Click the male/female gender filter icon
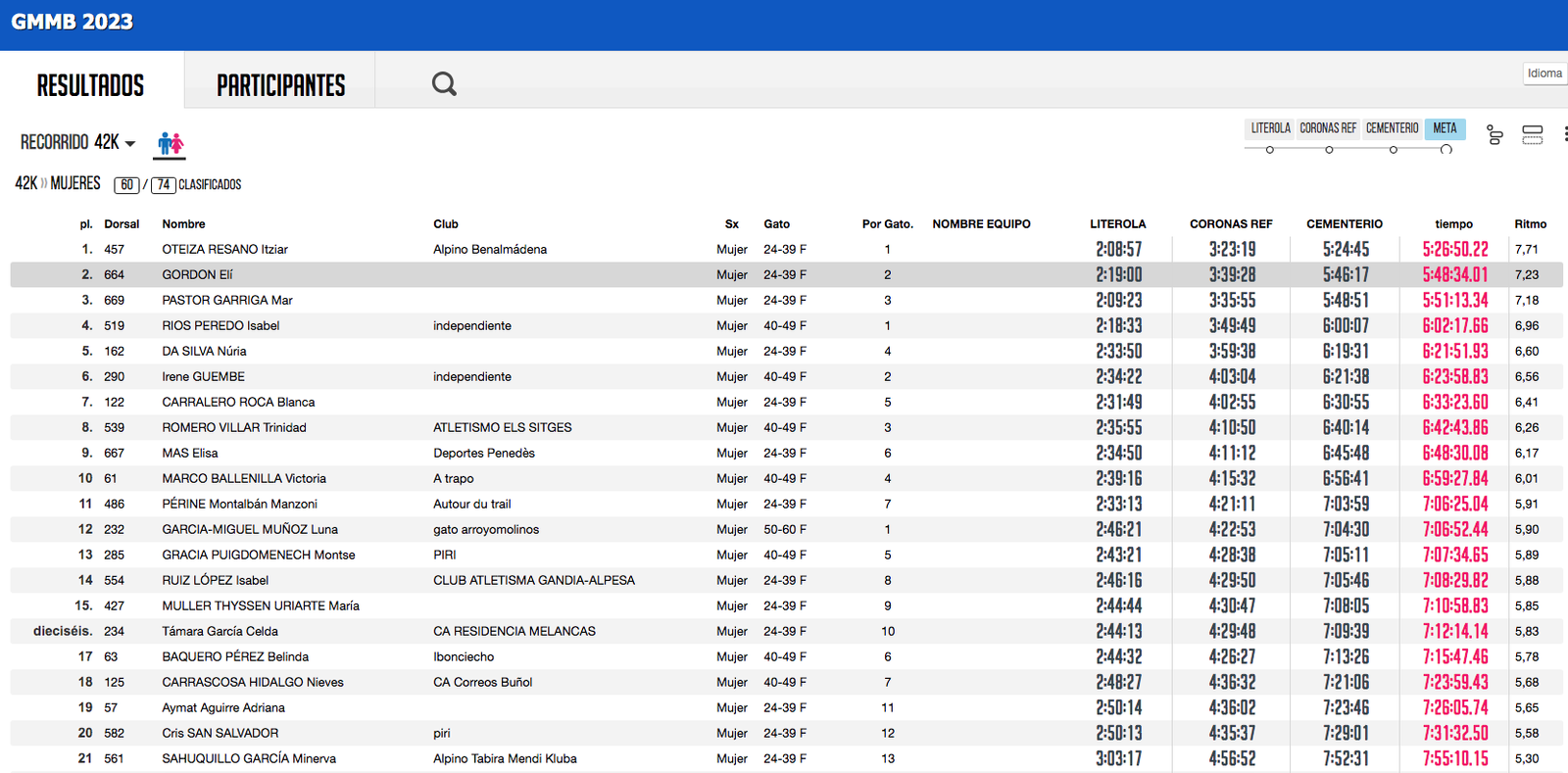1568x773 pixels. 171,144
